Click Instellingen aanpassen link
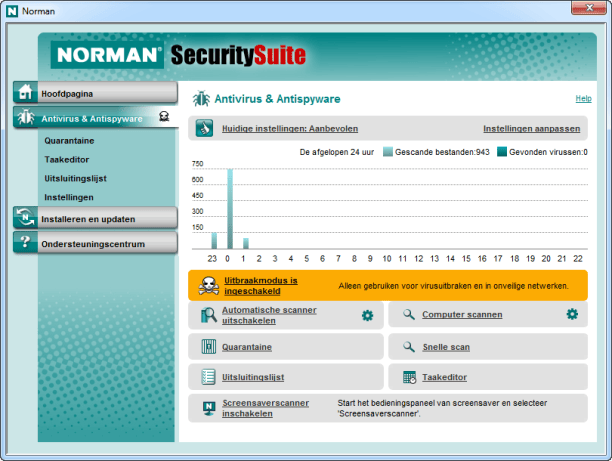 (x=532, y=128)
